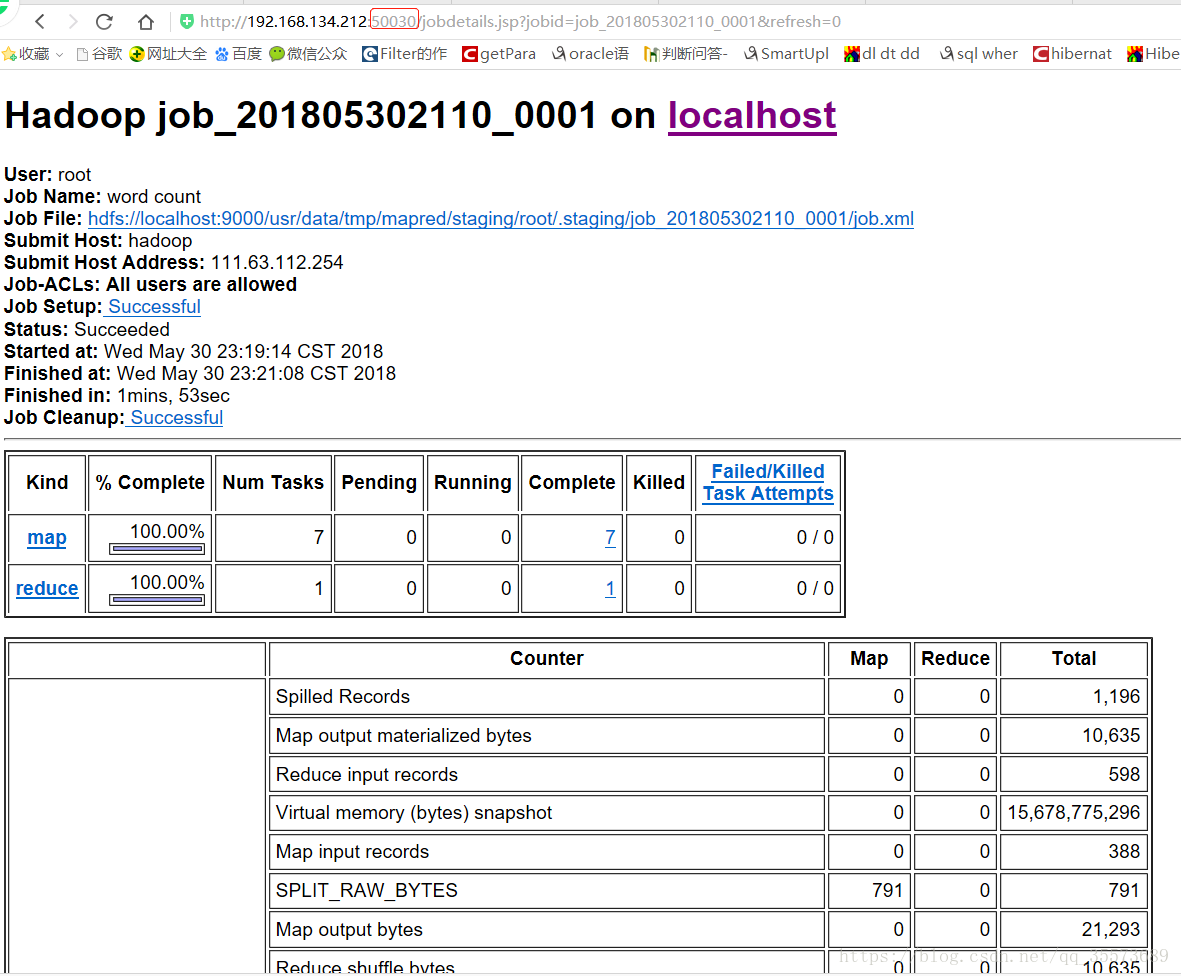Image resolution: width=1181 pixels, height=976 pixels.
Task: Click the address bar URL field
Action: pyautogui.click(x=520, y=22)
